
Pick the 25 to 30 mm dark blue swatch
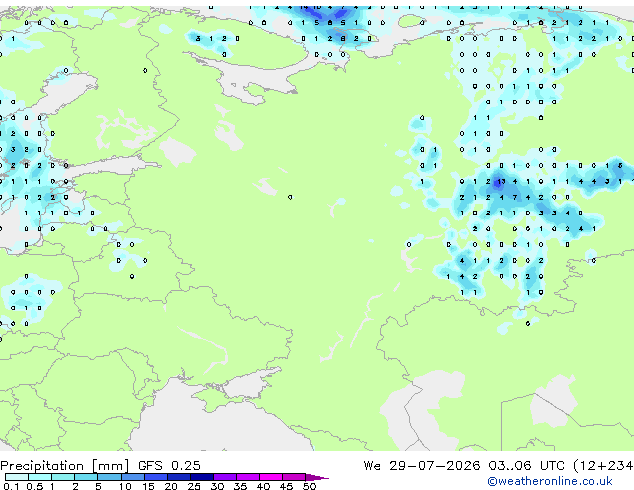tap(202, 477)
